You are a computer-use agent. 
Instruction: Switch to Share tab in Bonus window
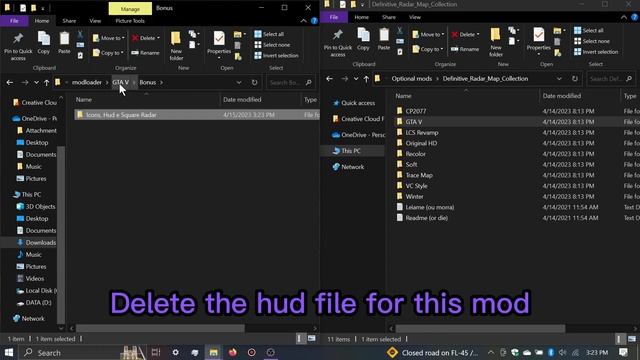pyautogui.click(x=69, y=21)
